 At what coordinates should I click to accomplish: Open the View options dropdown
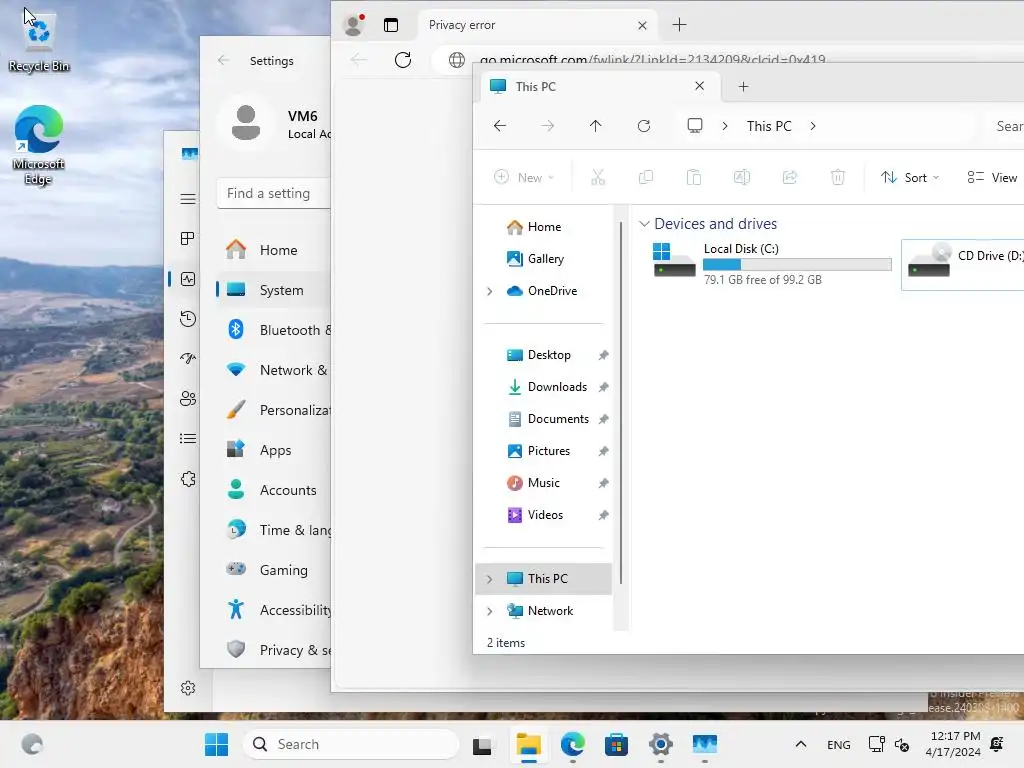pyautogui.click(x=992, y=177)
